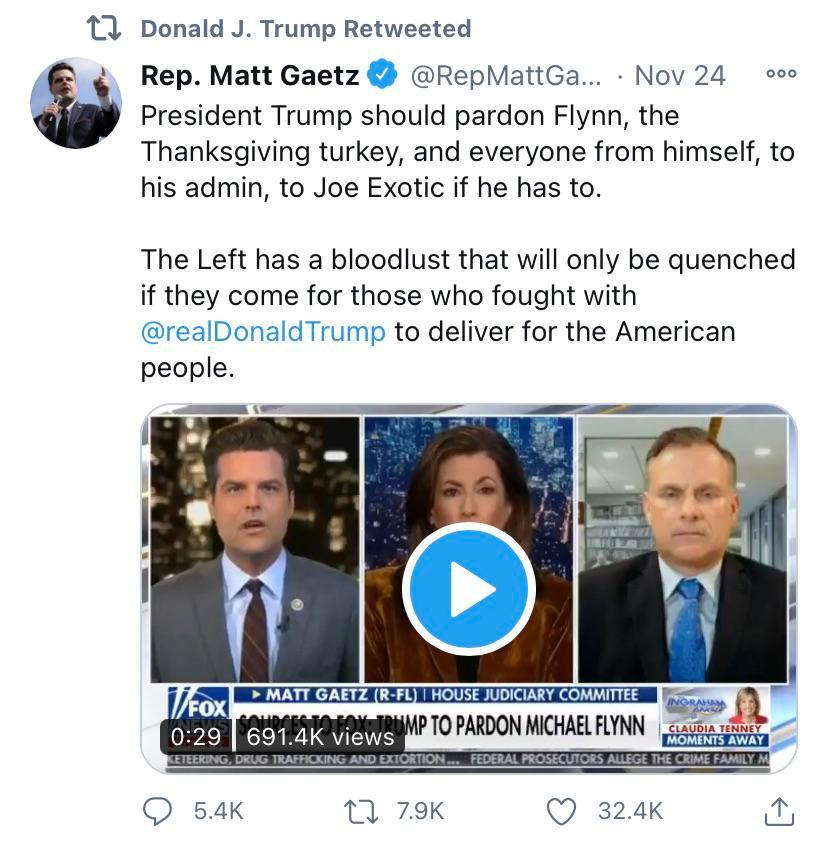The height and width of the screenshot is (845, 828).
Task: Open the three-dot more options menu
Action: pyautogui.click(x=780, y=75)
